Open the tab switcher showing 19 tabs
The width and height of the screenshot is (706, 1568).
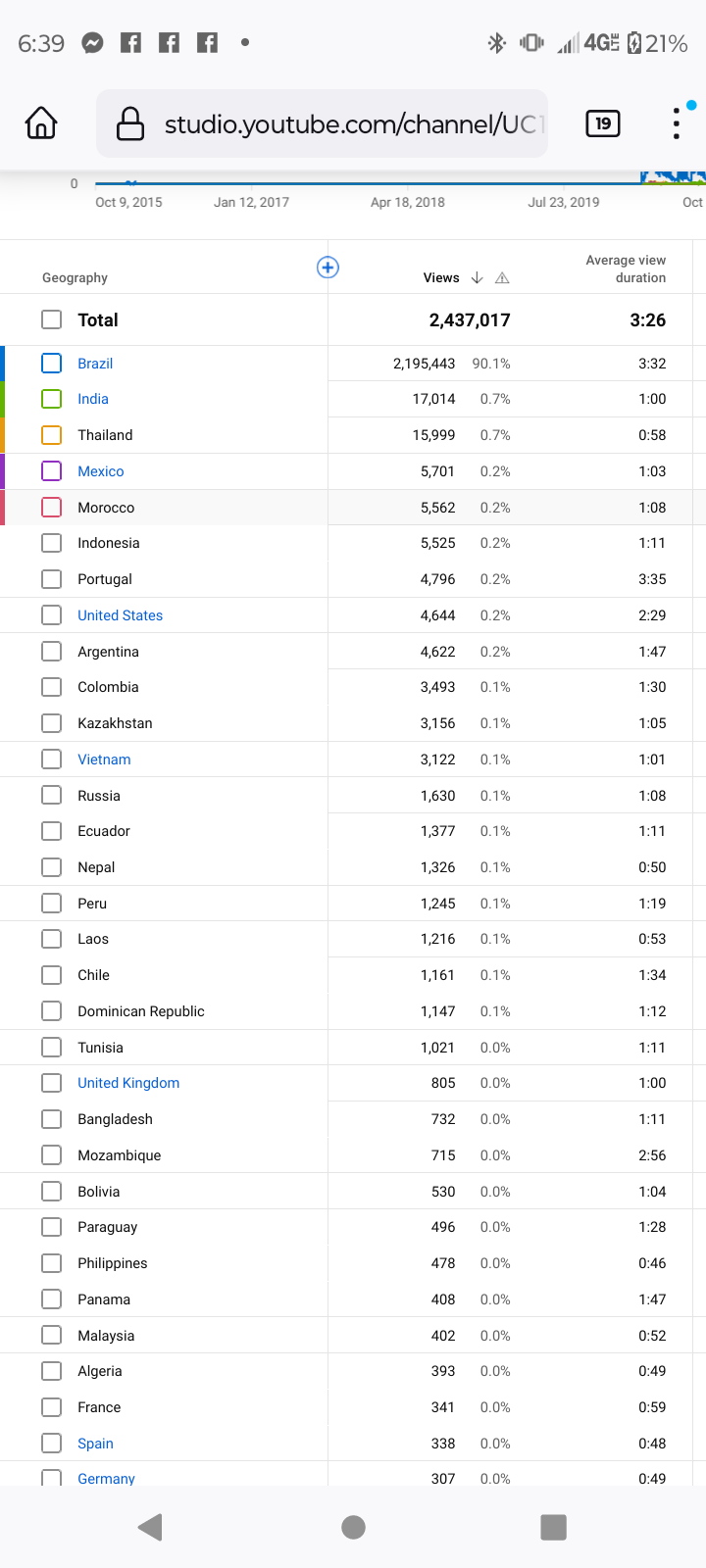[602, 123]
